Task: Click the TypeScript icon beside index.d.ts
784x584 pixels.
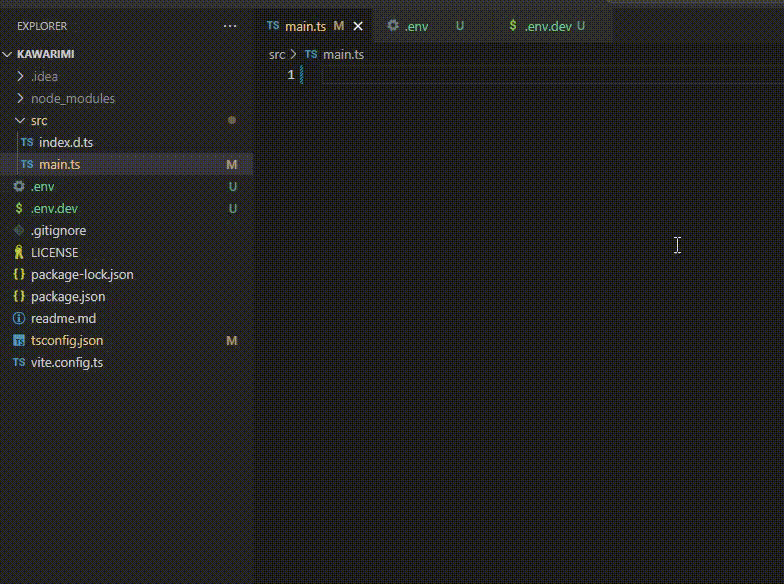Action: (27, 142)
